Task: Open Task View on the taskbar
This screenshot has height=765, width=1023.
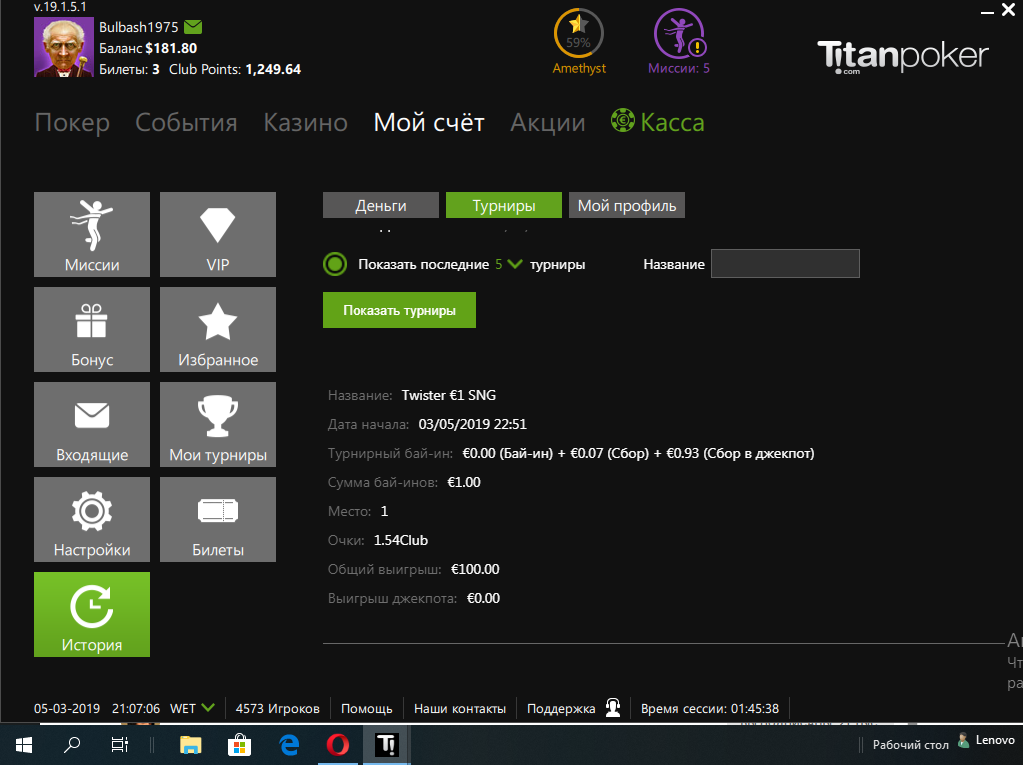Action: tap(119, 745)
